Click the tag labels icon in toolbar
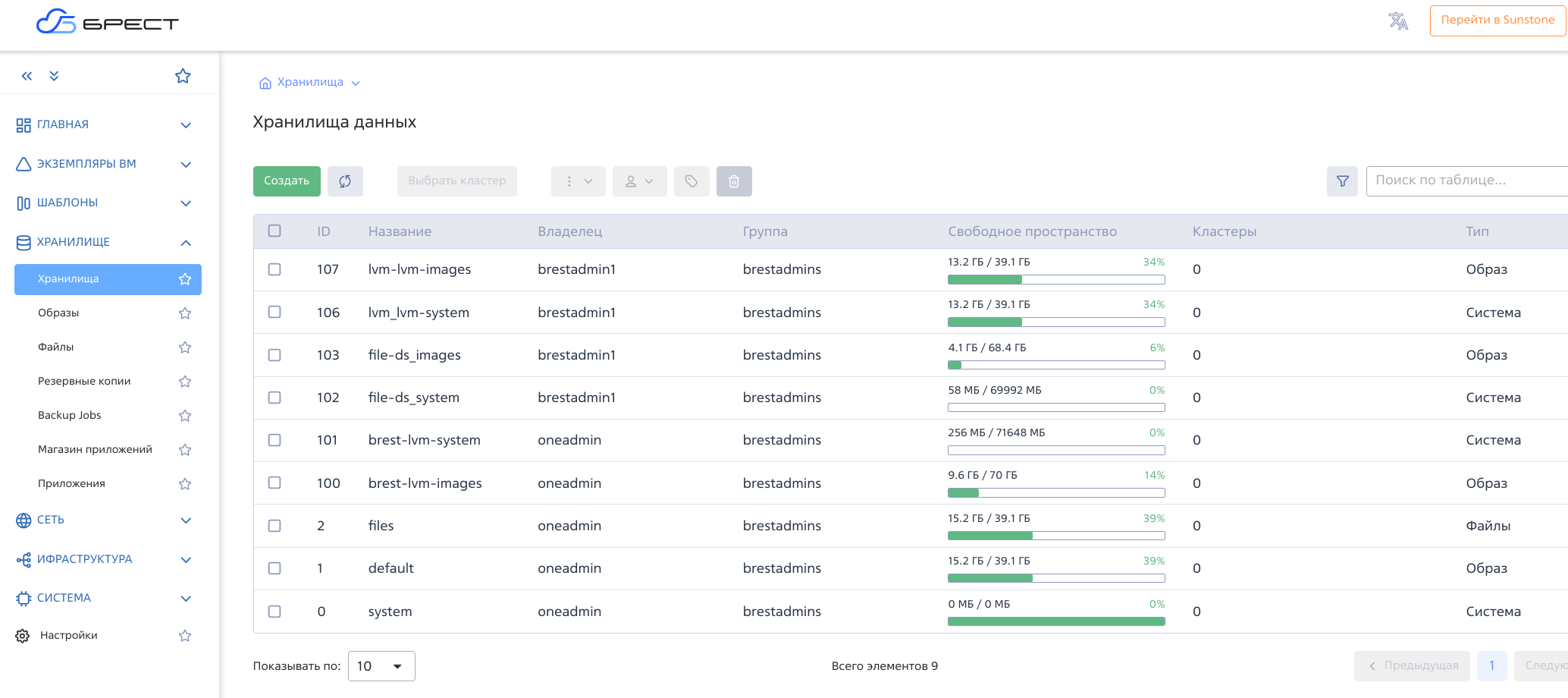 point(691,181)
